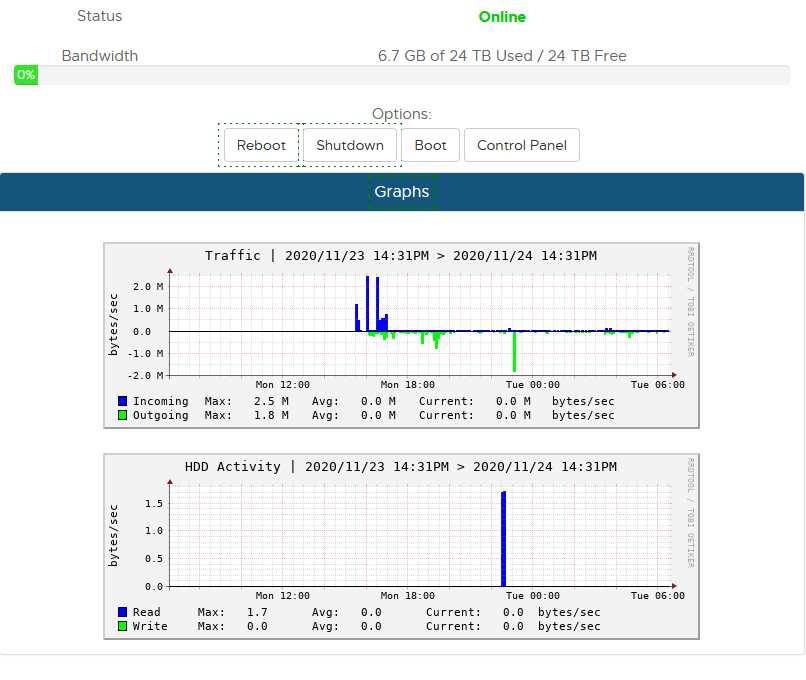Click the HDD Activity graph image
This screenshot has height=680, width=806.
pos(401,546)
